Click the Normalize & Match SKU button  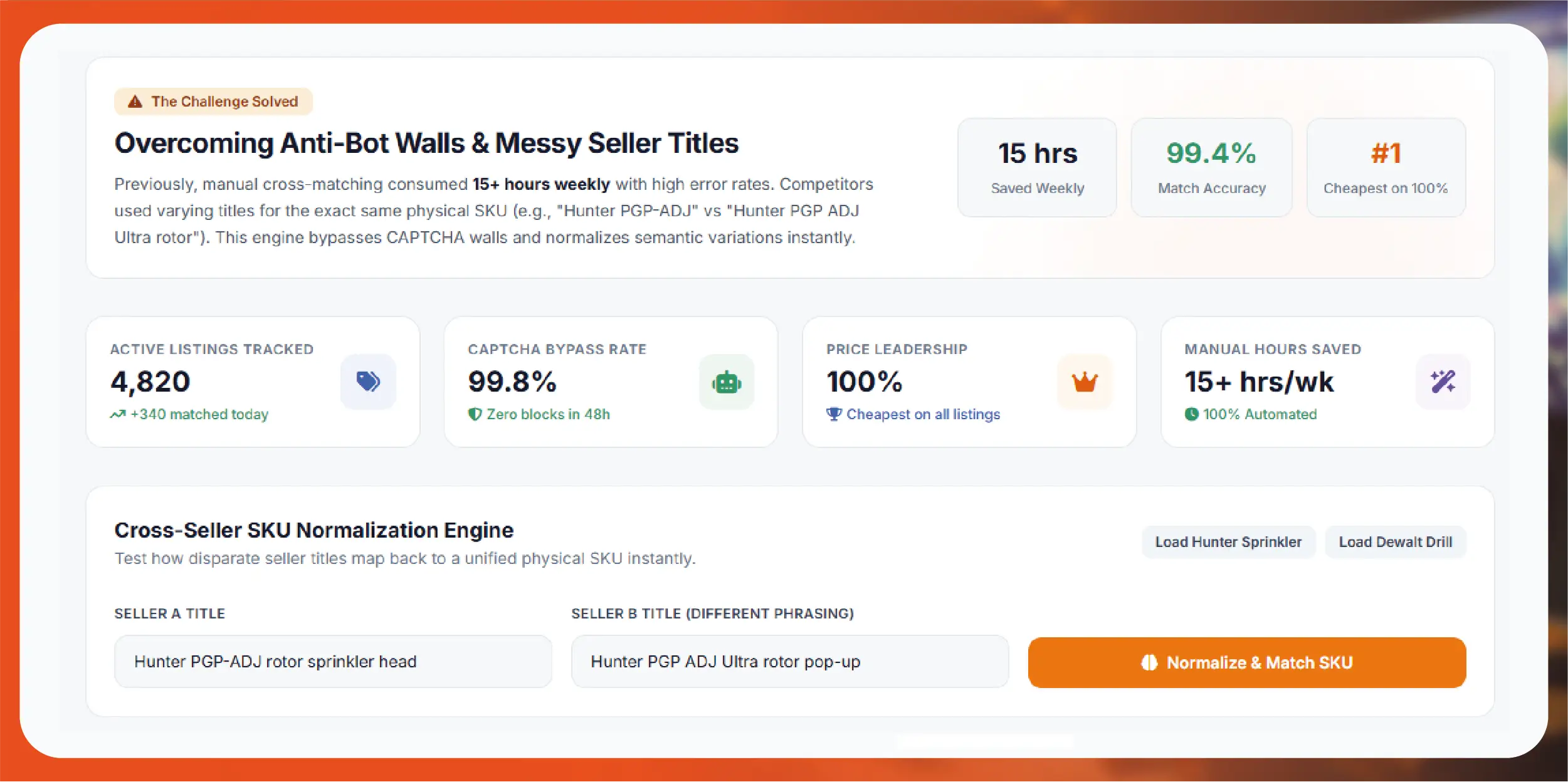tap(1247, 662)
